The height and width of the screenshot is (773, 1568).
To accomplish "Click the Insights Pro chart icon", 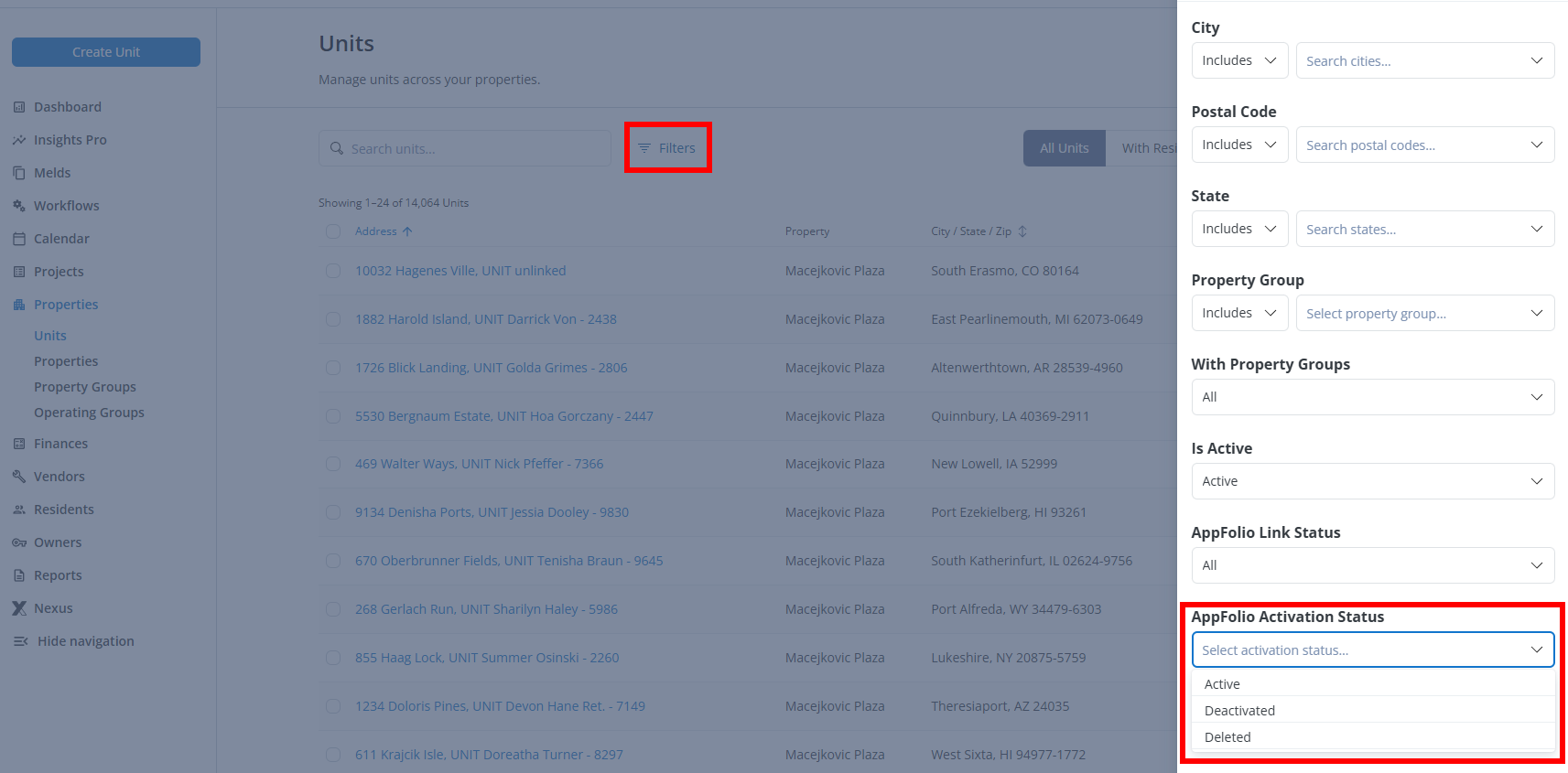I will (x=19, y=140).
